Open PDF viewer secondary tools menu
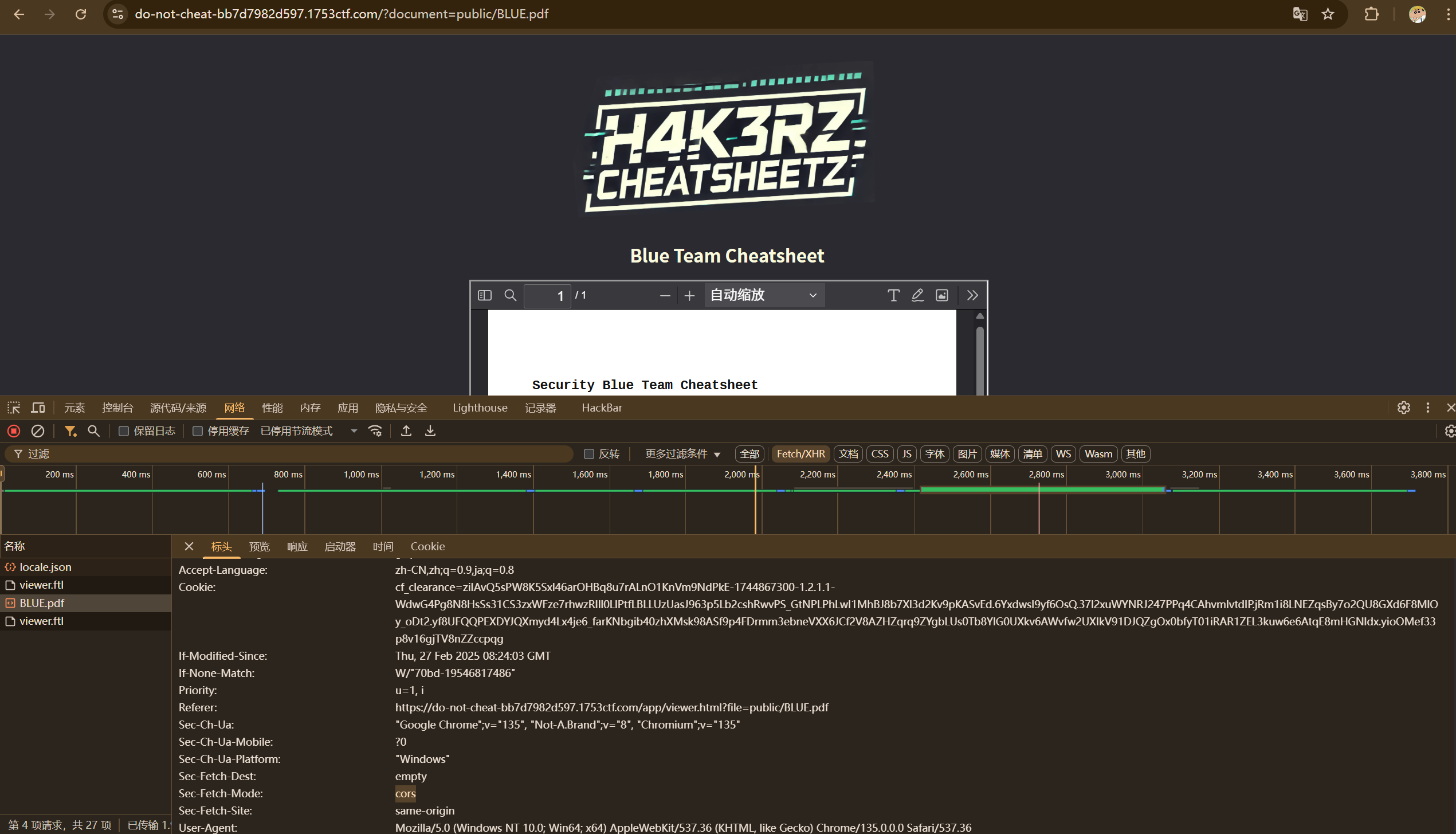This screenshot has height=834, width=1456. [x=972, y=295]
